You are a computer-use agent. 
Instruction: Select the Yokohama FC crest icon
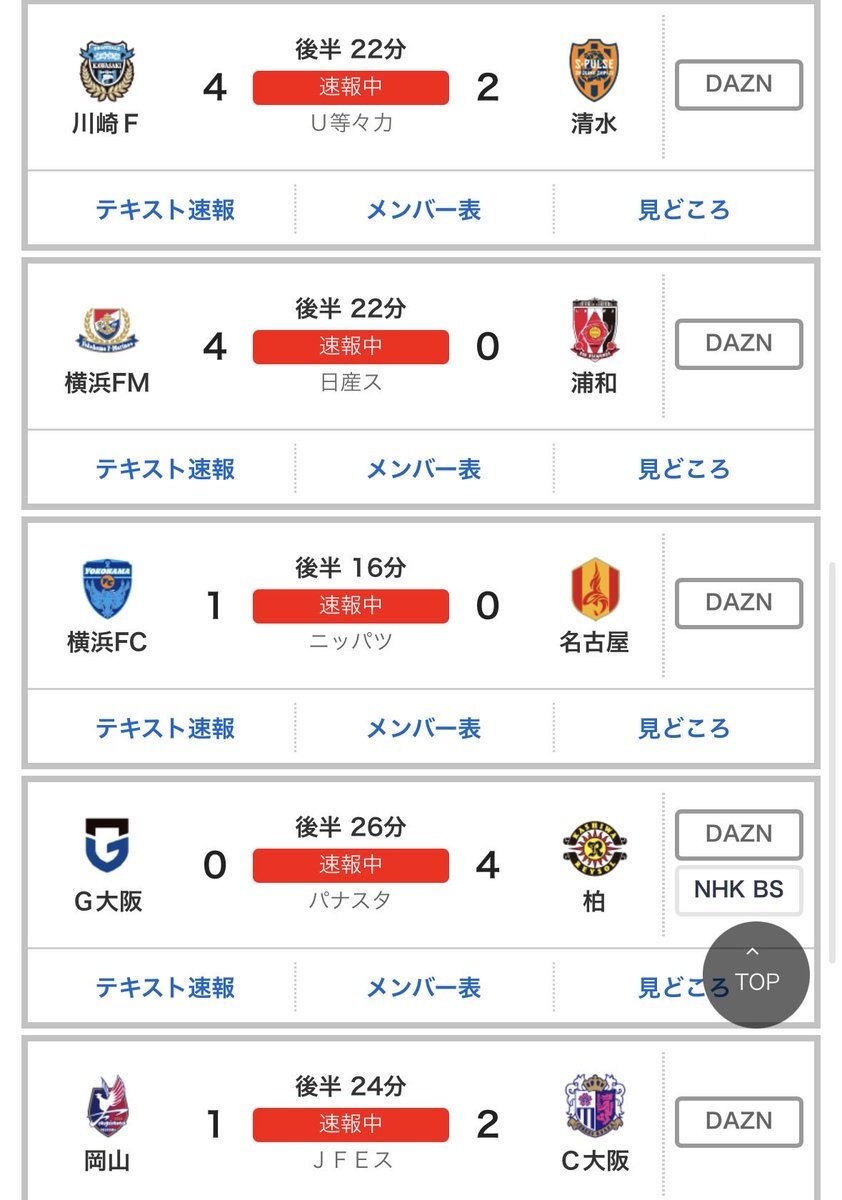coord(106,590)
